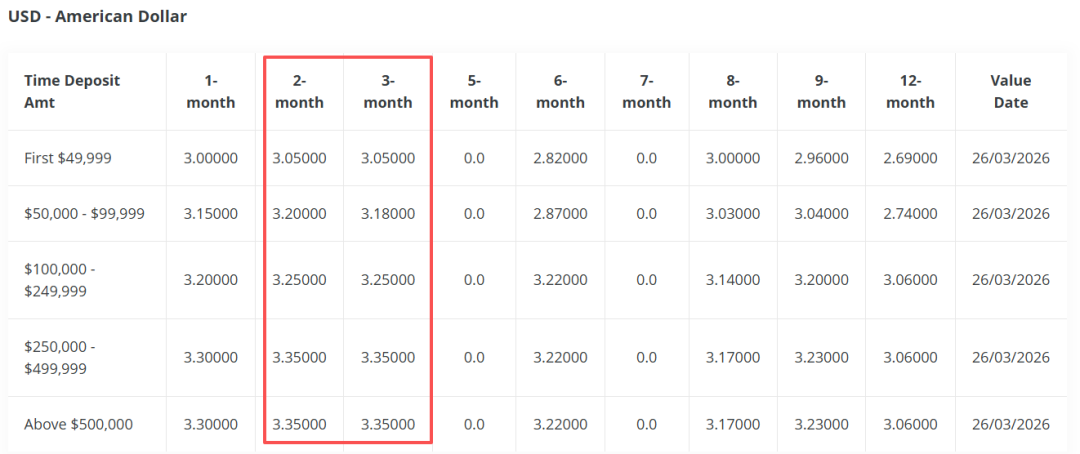1080x454 pixels.
Task: Select the Time Deposit Amt column header
Action: pos(72,91)
